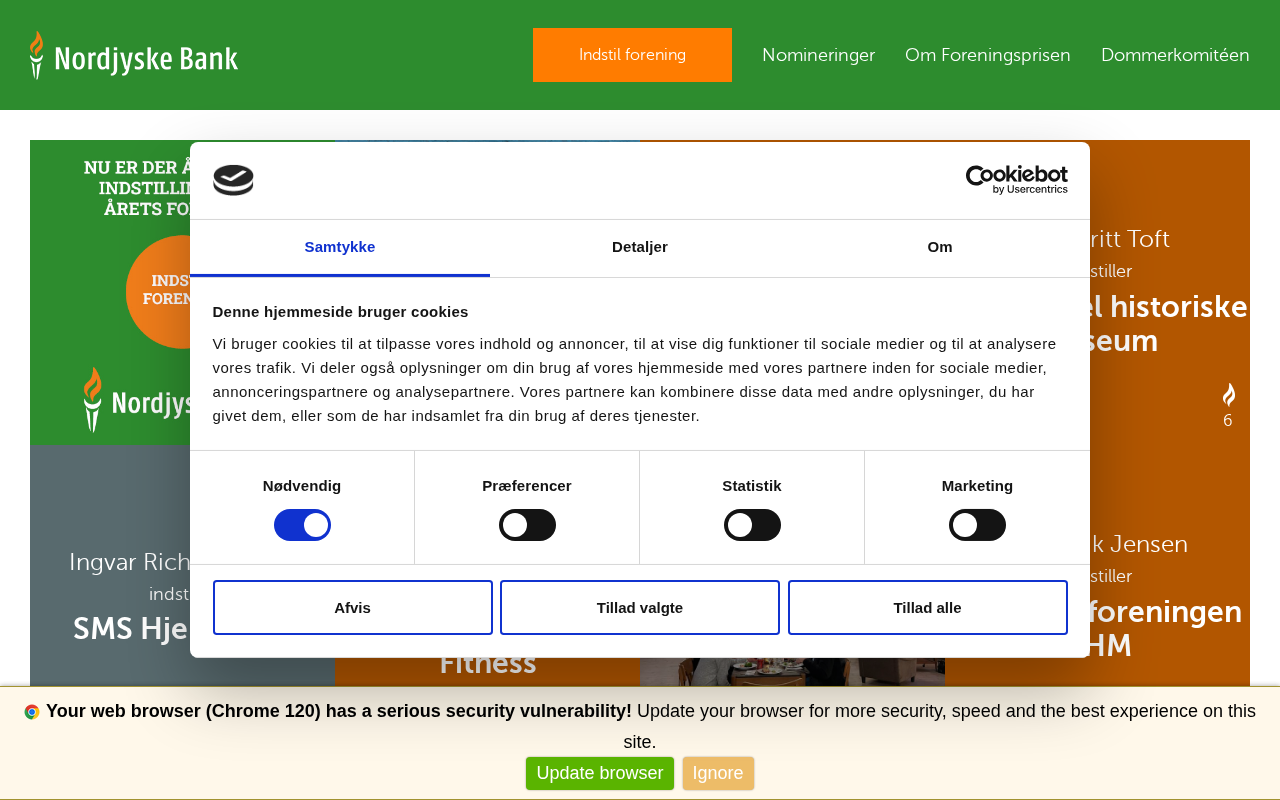This screenshot has width=1280, height=800.
Task: Click the cookie dialog's round checkmark logo
Action: [233, 180]
